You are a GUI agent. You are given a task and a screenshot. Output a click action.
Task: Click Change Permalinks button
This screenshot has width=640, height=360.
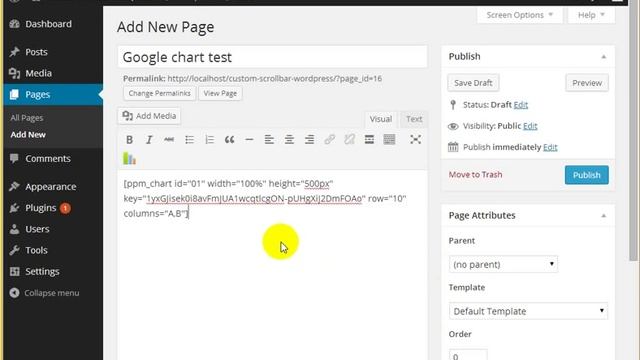[160, 93]
